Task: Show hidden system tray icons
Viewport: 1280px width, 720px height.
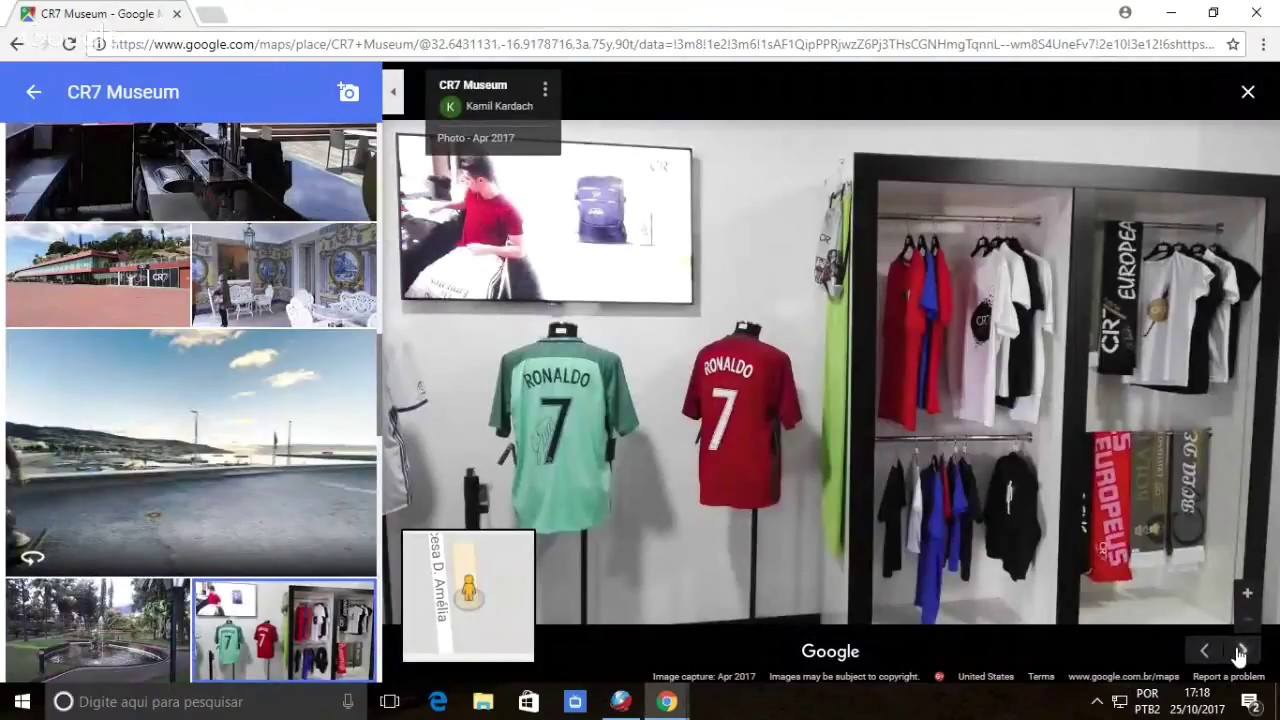Action: tap(1097, 702)
